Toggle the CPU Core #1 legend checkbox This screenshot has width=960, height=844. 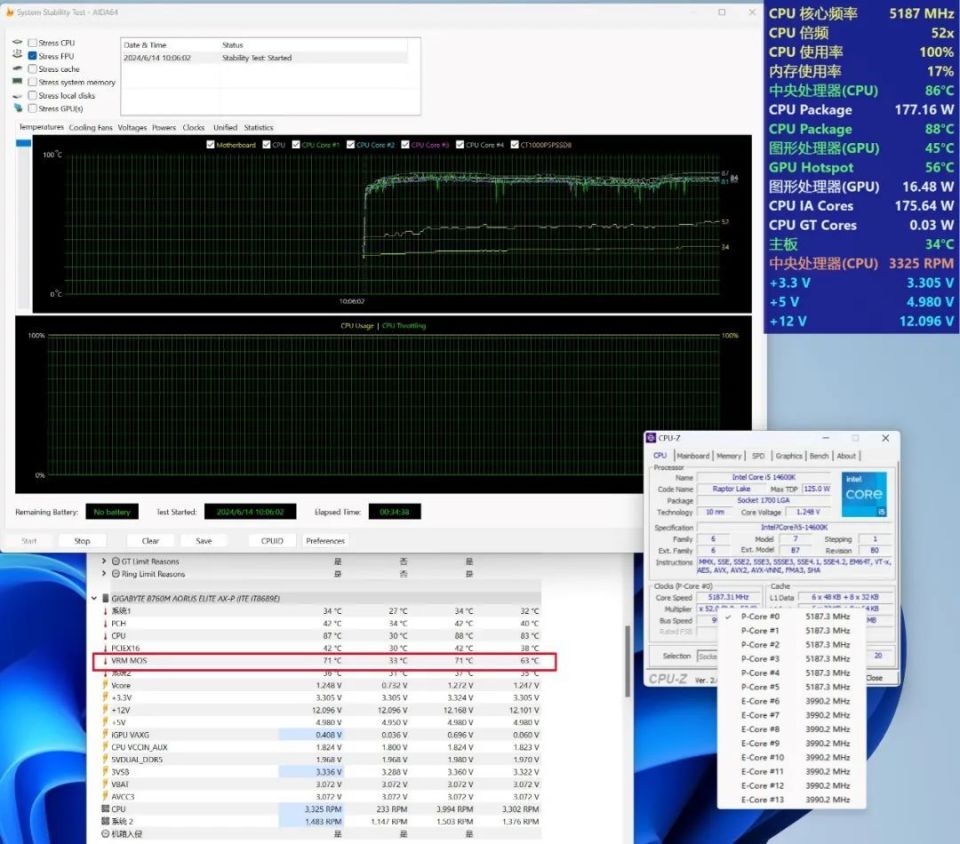[x=296, y=144]
